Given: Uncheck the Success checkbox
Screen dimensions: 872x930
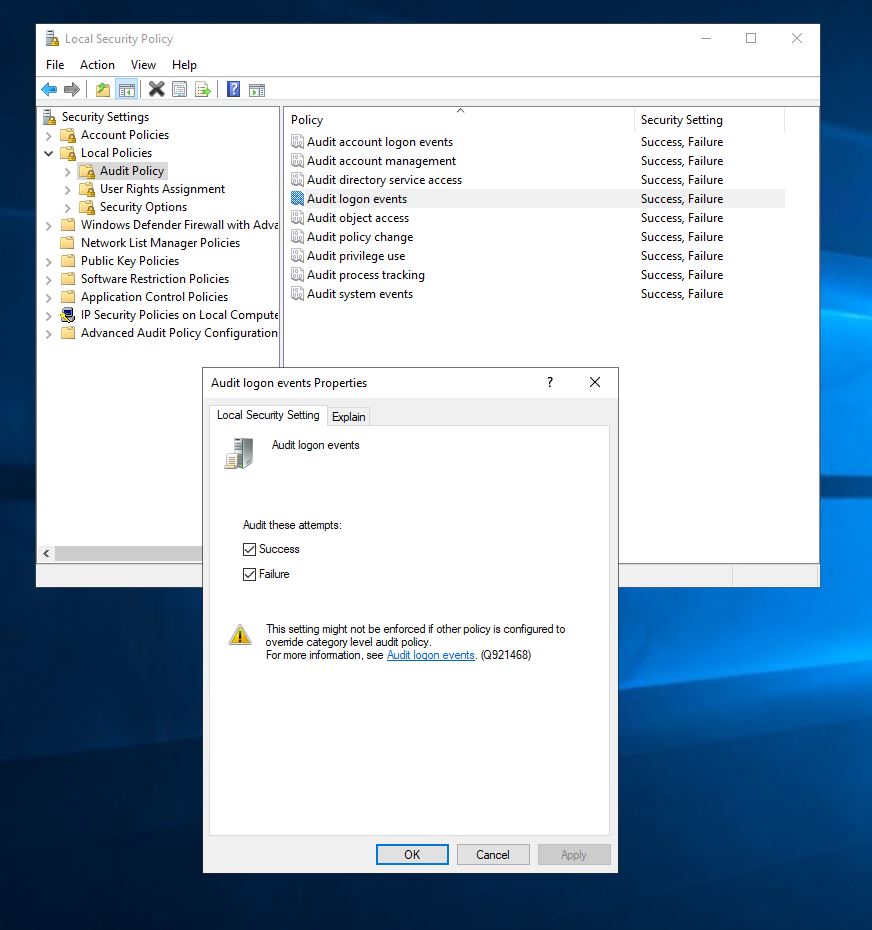Looking at the screenshot, I should pos(249,549).
